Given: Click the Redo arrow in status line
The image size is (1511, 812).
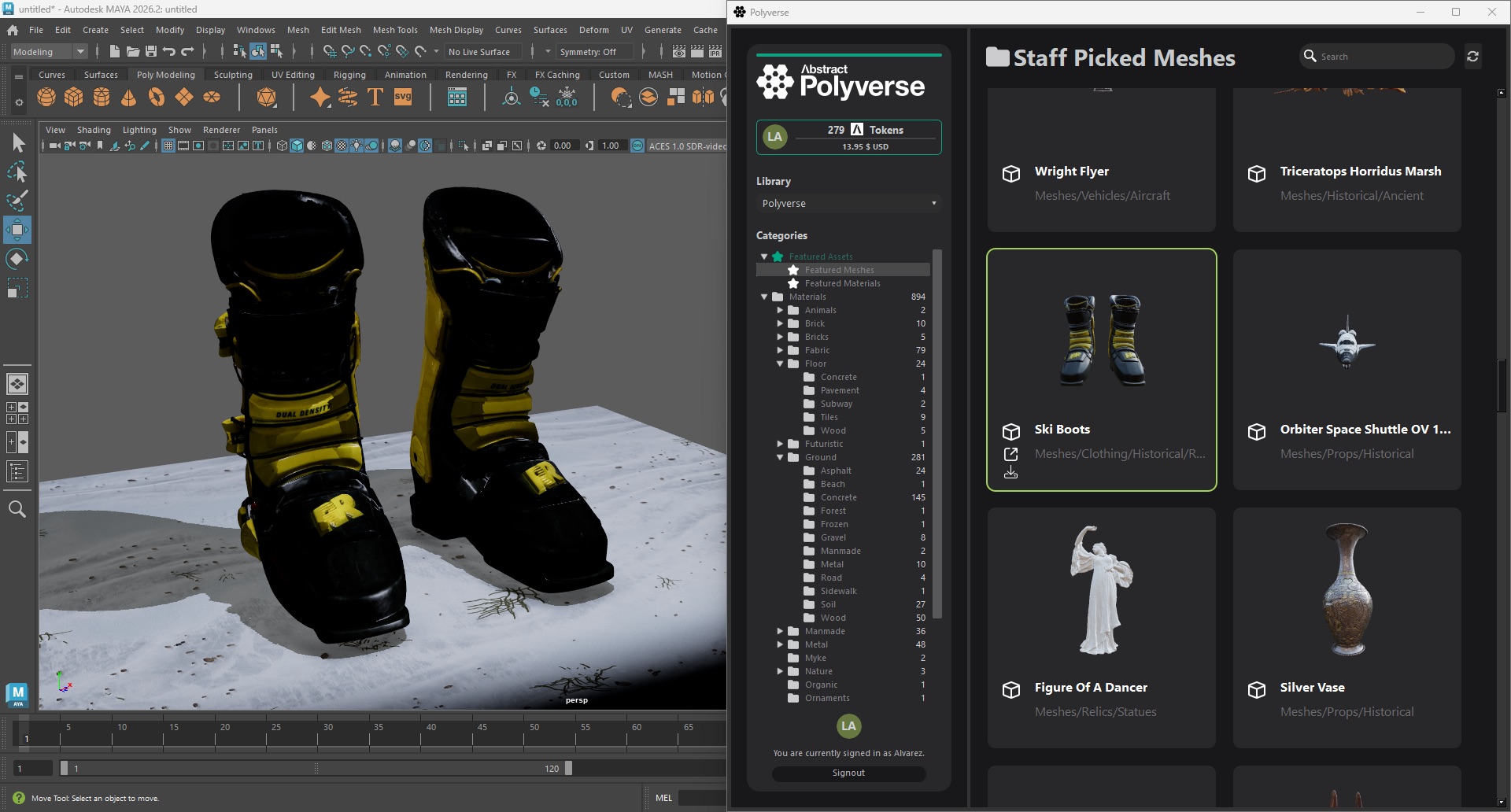Looking at the screenshot, I should coord(187,52).
